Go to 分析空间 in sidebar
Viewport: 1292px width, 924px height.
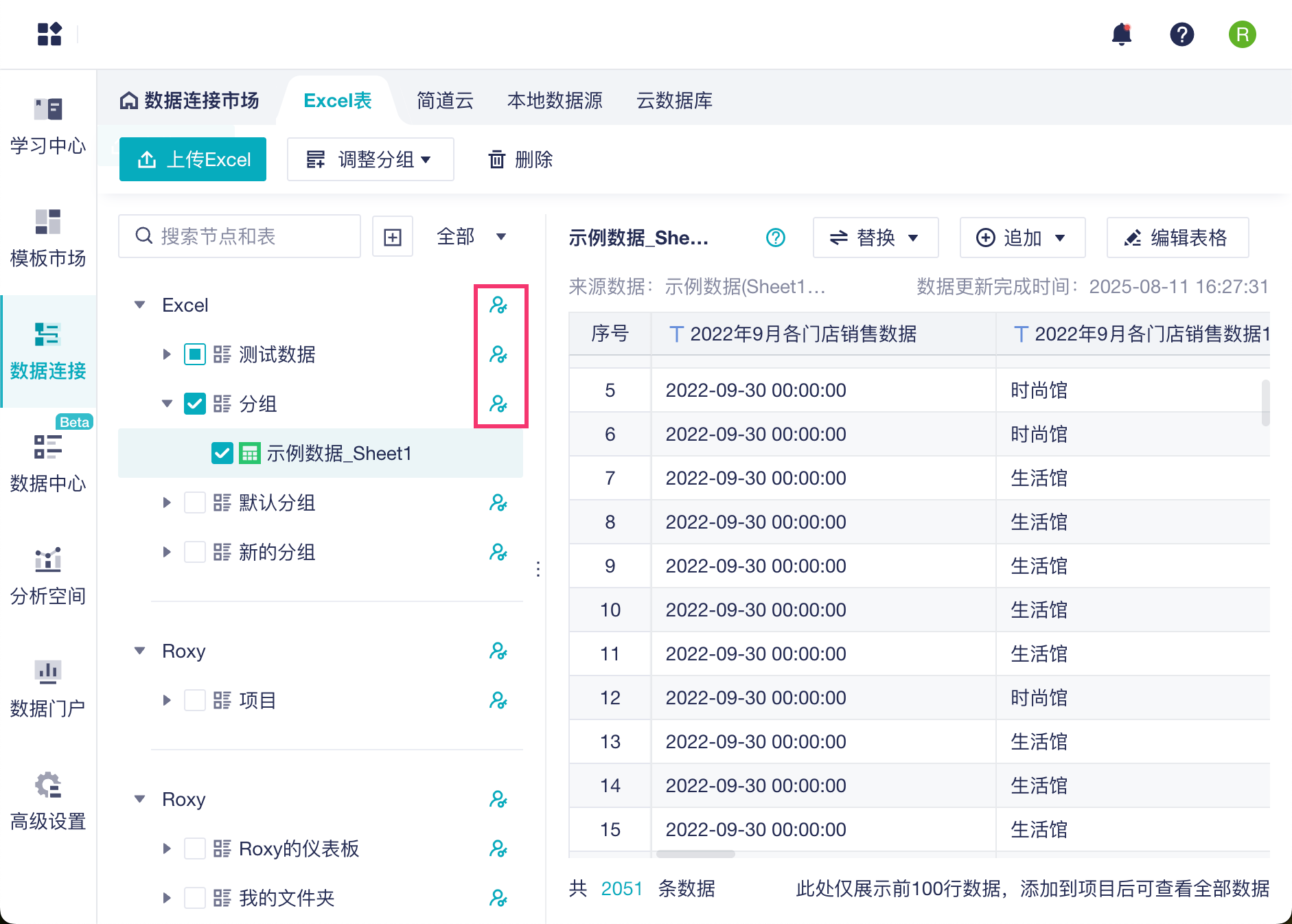[x=48, y=575]
